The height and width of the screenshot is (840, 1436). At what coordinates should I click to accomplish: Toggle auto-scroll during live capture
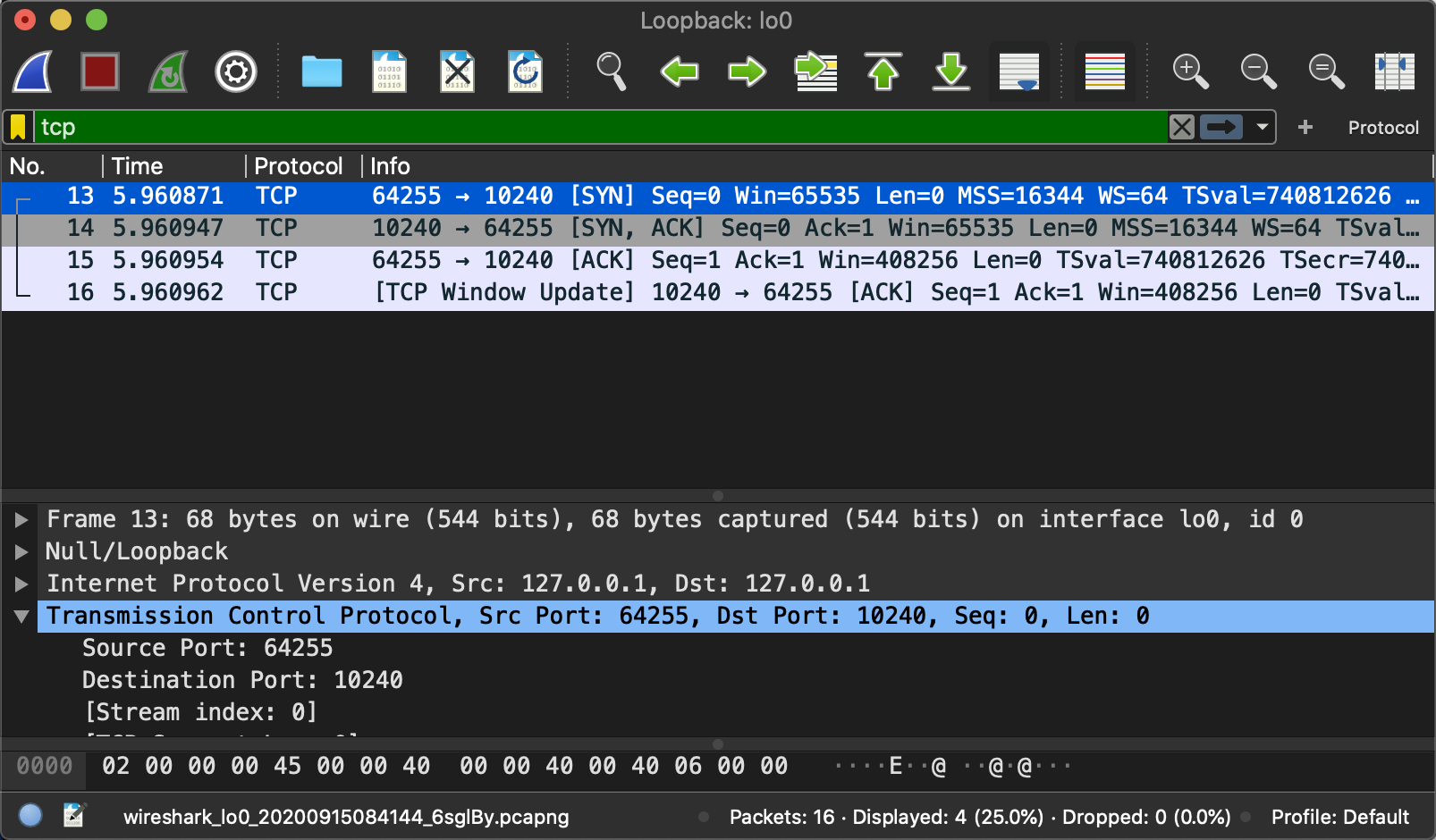pos(1019,71)
